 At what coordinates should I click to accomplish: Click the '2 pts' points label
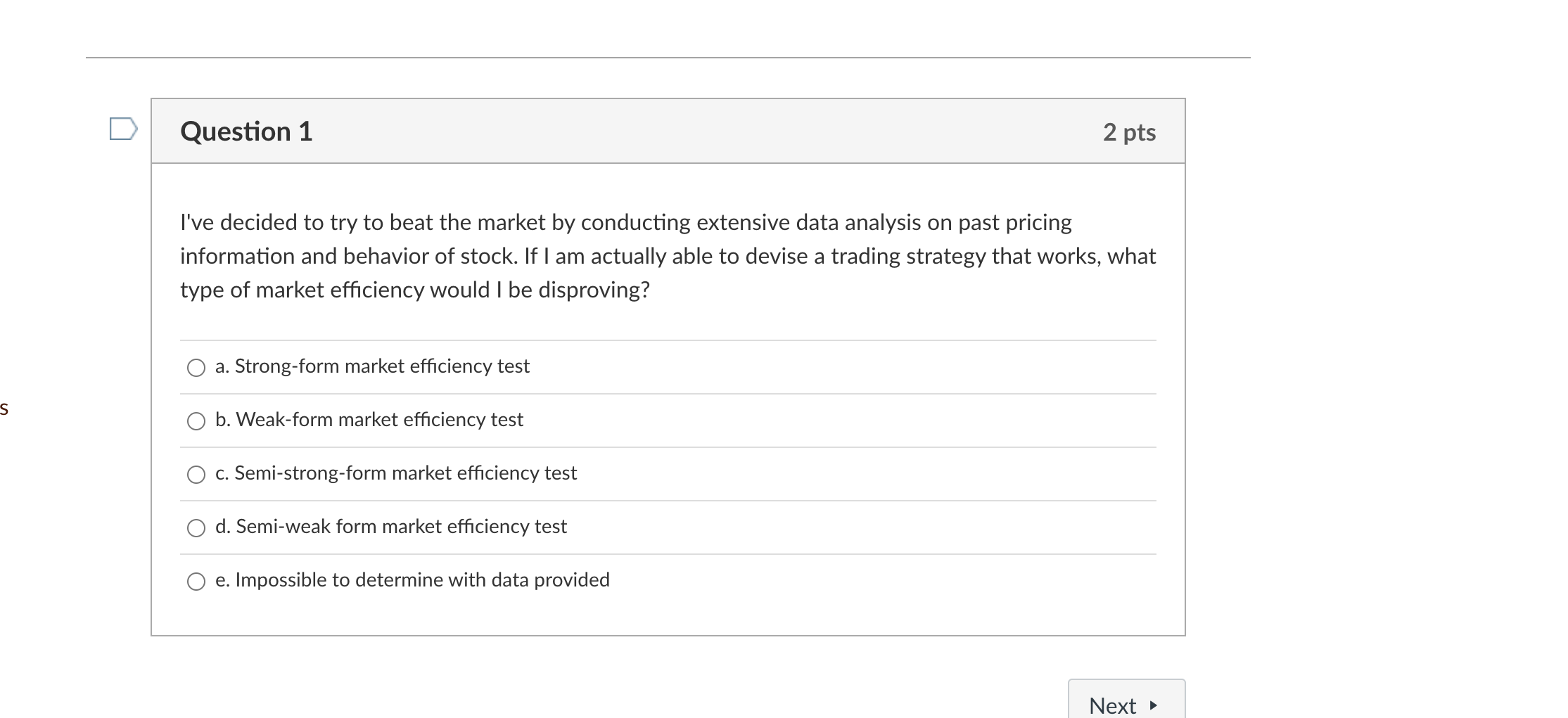(1129, 132)
